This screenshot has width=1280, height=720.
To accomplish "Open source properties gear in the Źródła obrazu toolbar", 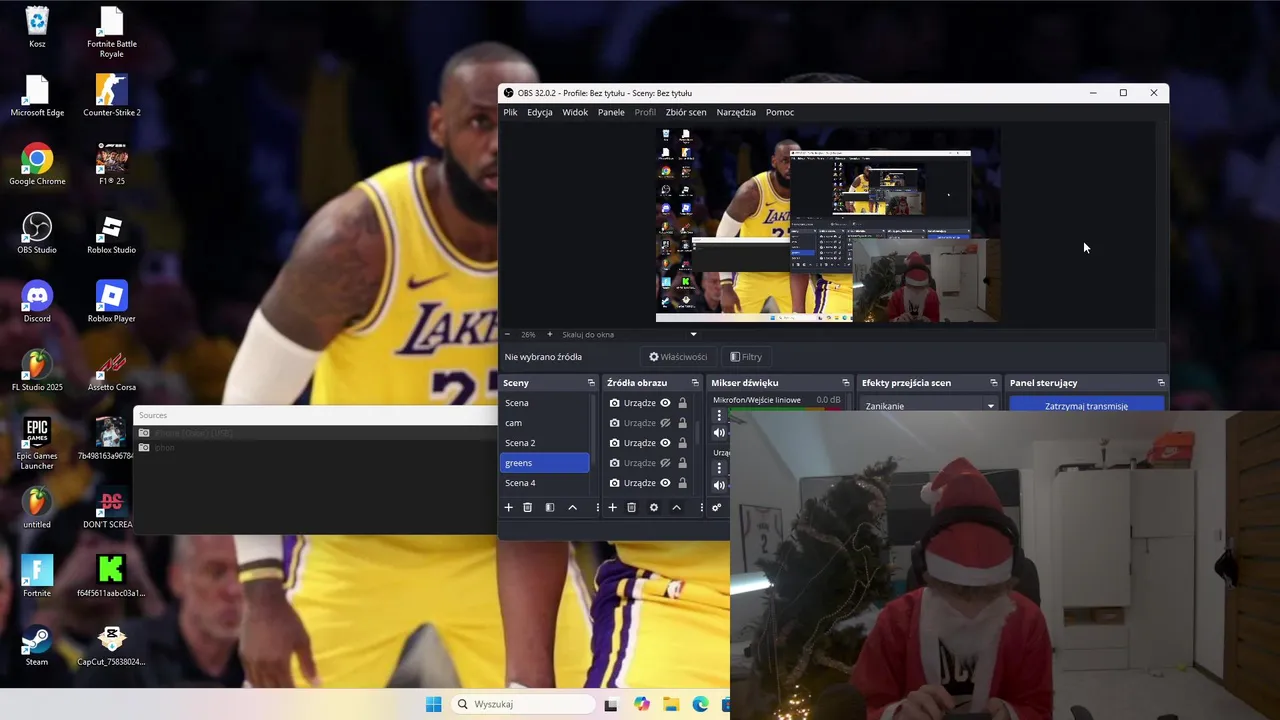I will [x=654, y=507].
